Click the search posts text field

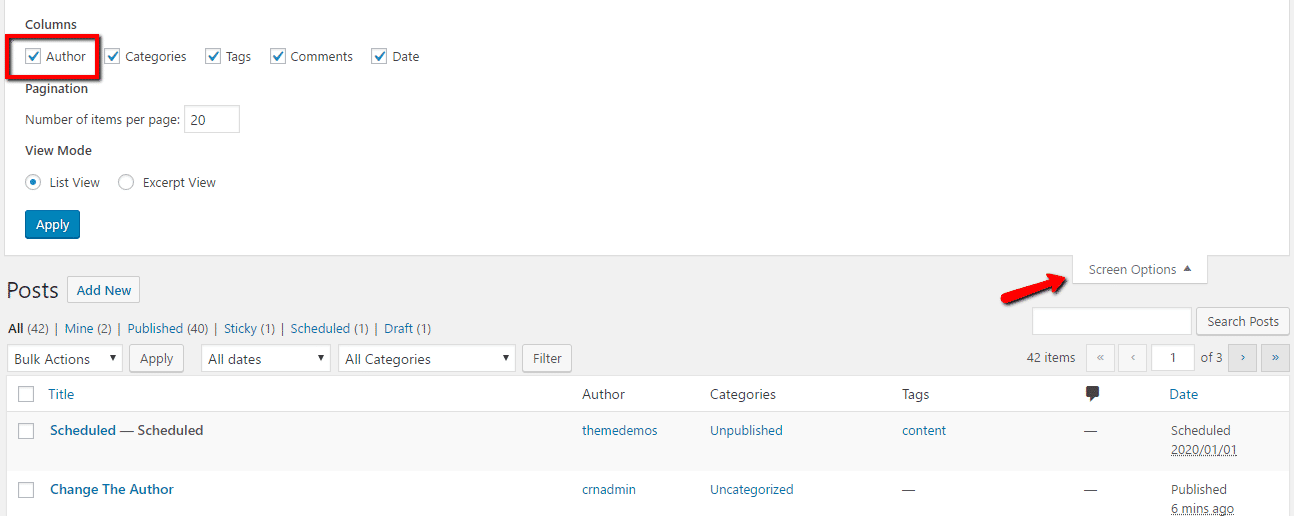click(x=1111, y=322)
